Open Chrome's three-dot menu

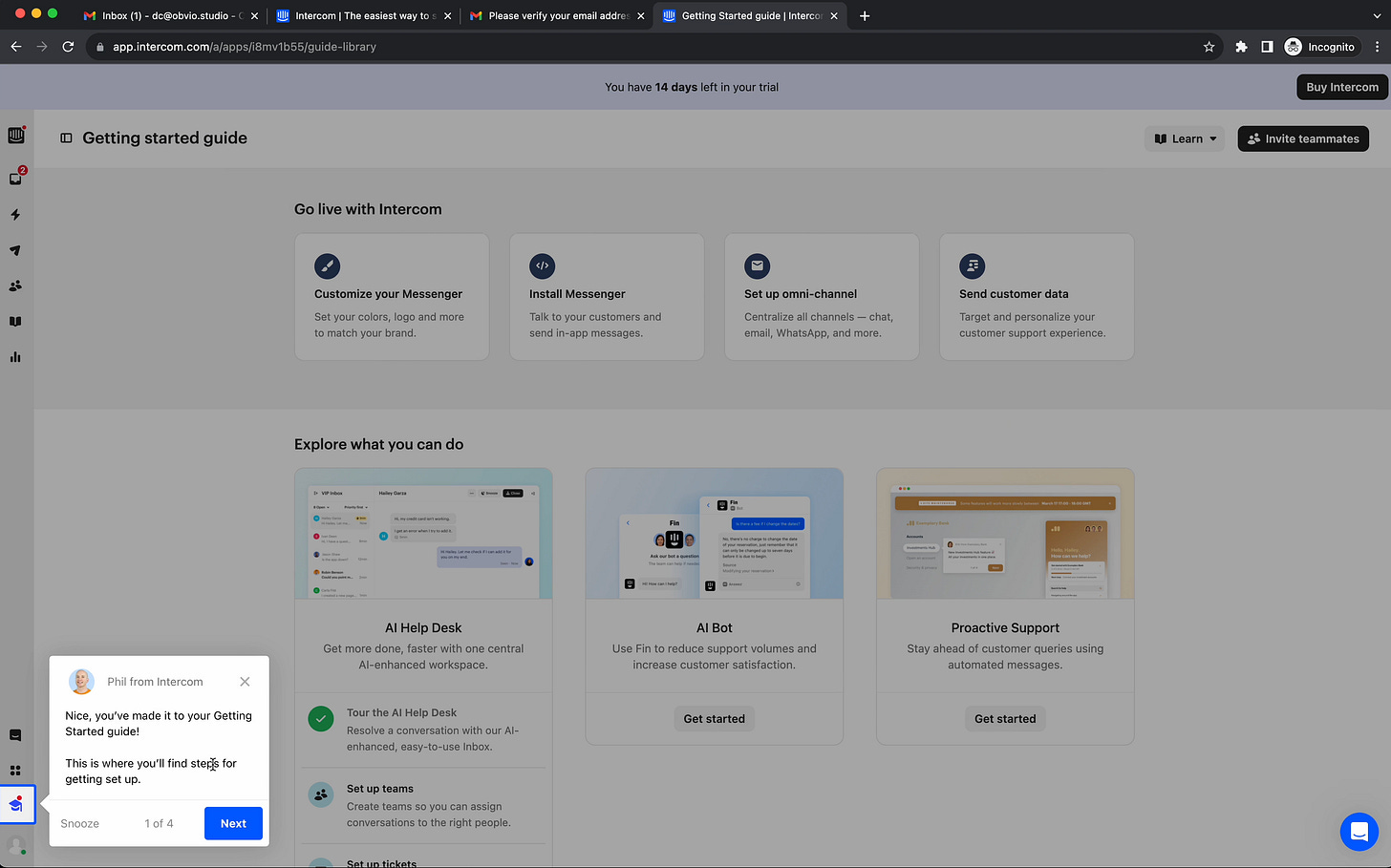1377,47
